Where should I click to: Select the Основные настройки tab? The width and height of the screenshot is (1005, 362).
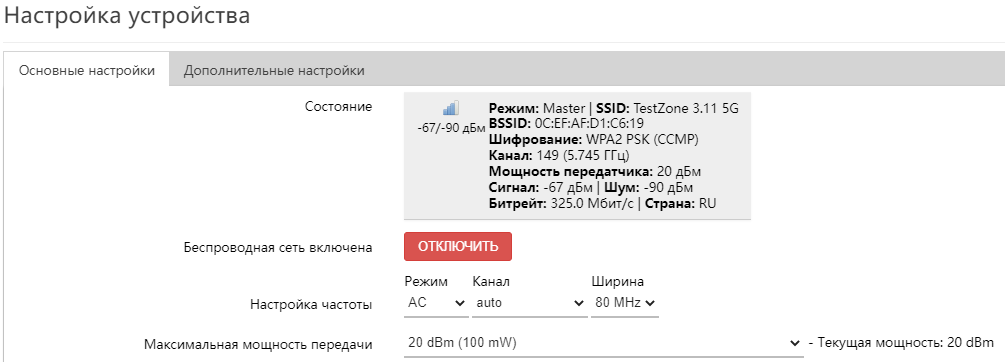point(87,70)
